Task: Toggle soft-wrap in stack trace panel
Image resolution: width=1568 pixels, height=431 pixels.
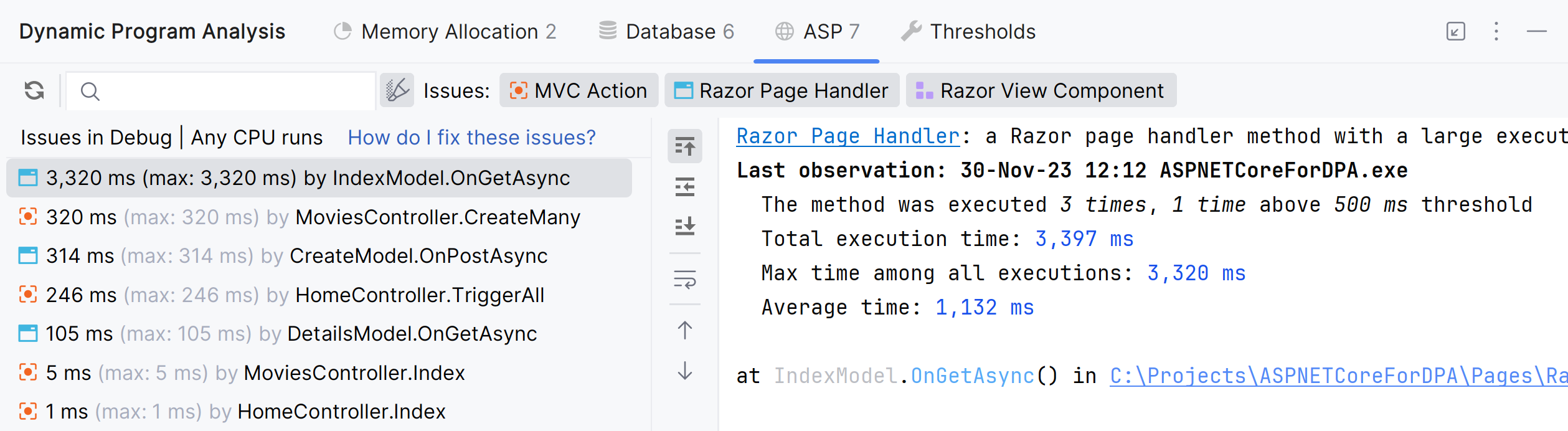Action: click(x=685, y=280)
